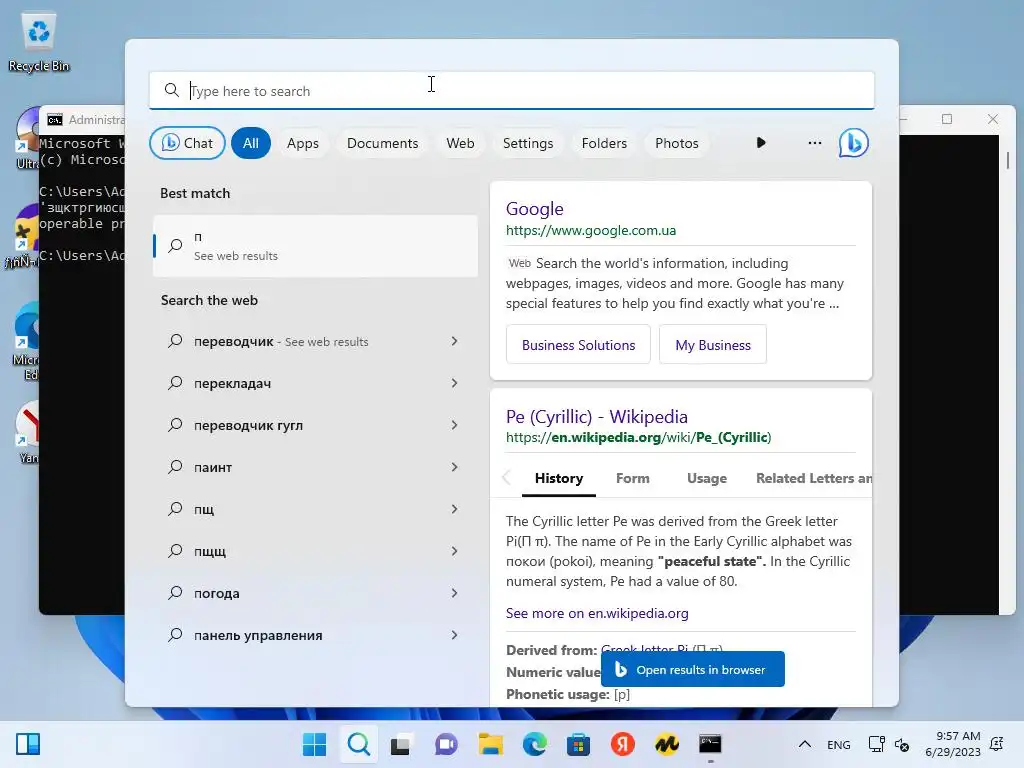Image resolution: width=1024 pixels, height=768 pixels.
Task: Expand arrow for погода suggestion
Action: tap(455, 593)
